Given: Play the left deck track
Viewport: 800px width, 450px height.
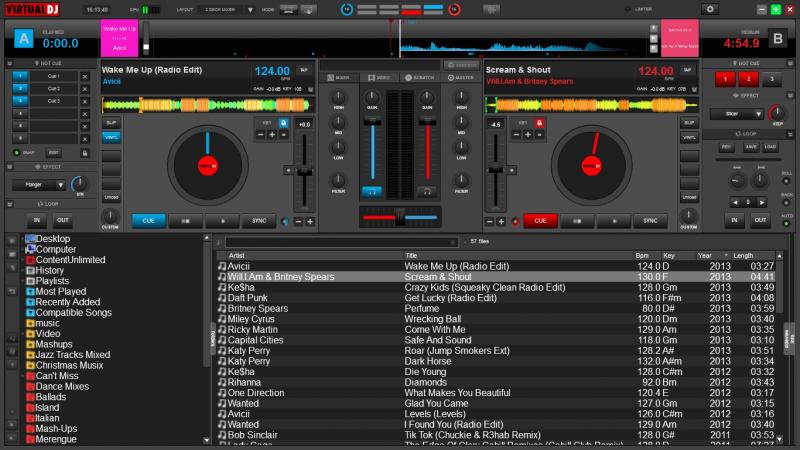Looking at the screenshot, I should 218,221.
